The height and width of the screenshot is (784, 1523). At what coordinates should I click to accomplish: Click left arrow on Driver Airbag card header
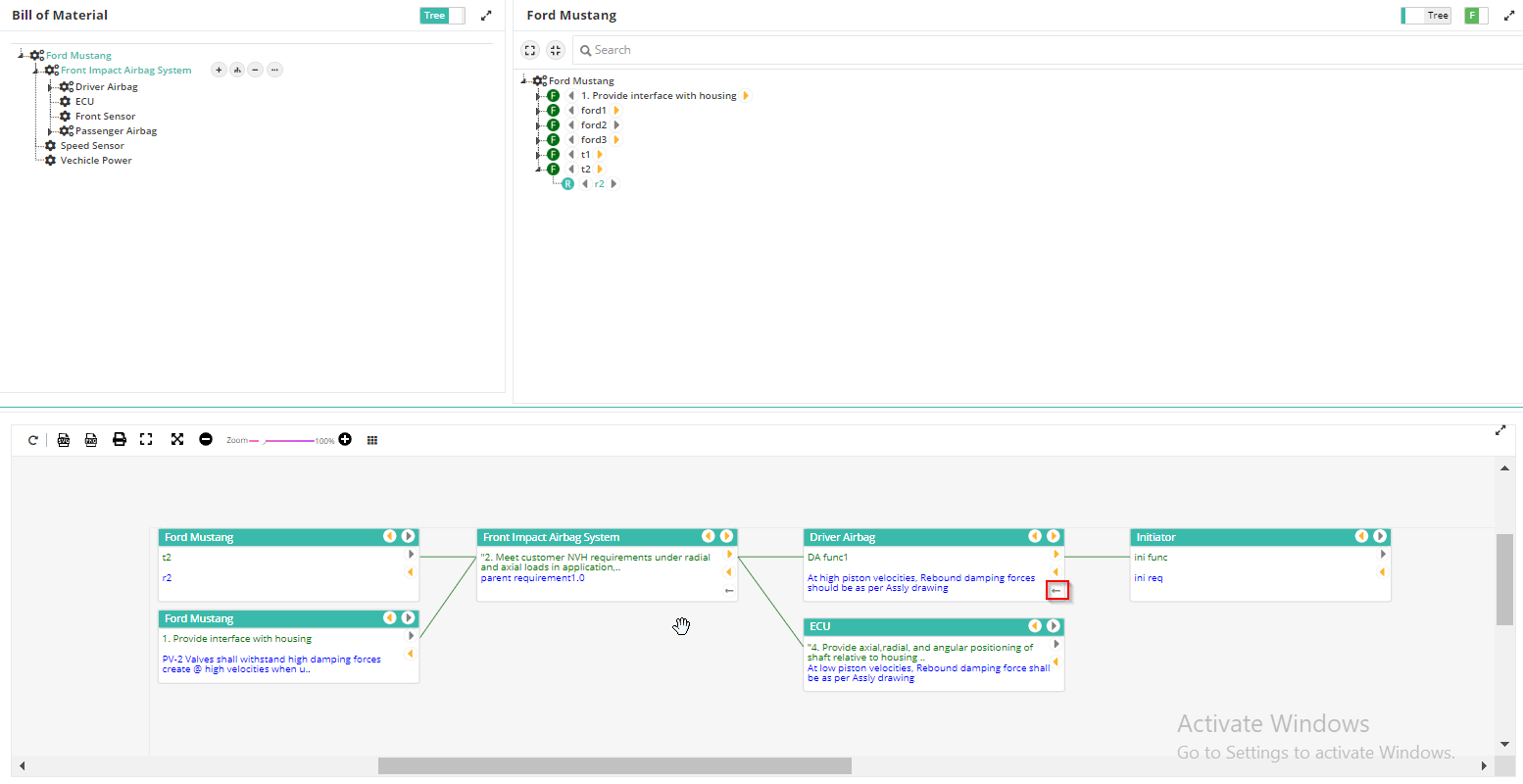point(1034,536)
